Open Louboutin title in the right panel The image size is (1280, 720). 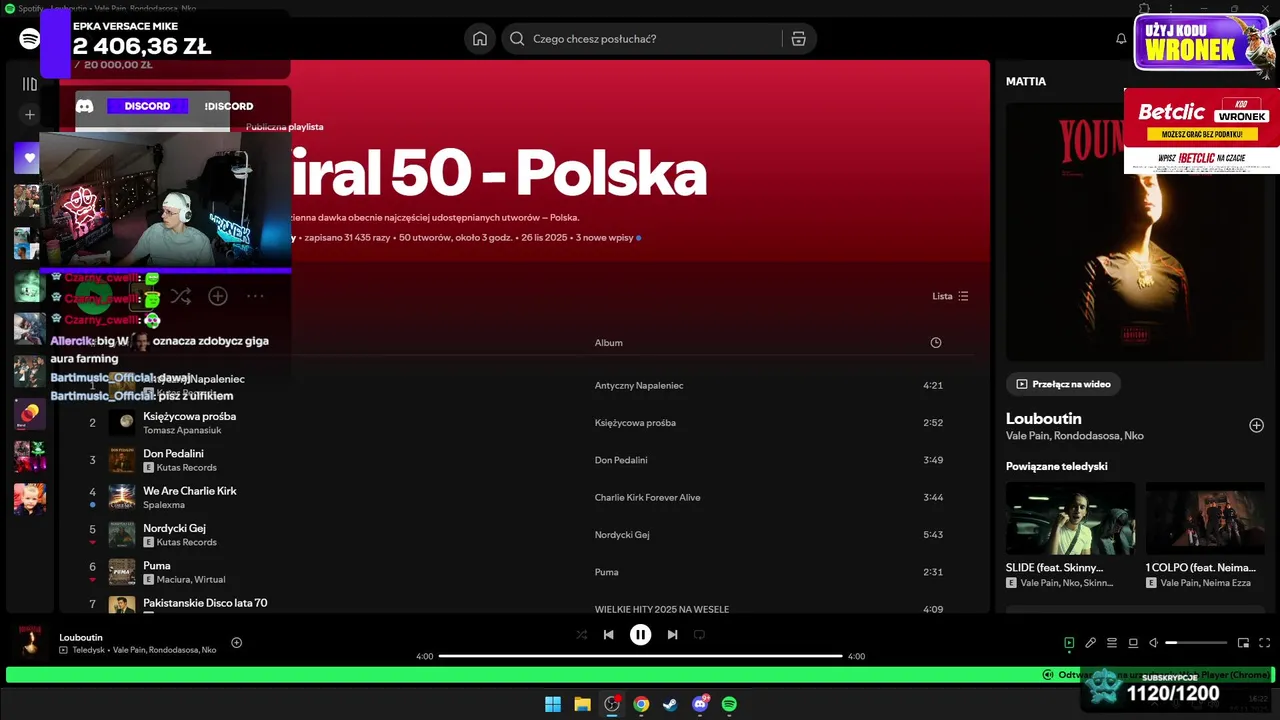tap(1044, 418)
